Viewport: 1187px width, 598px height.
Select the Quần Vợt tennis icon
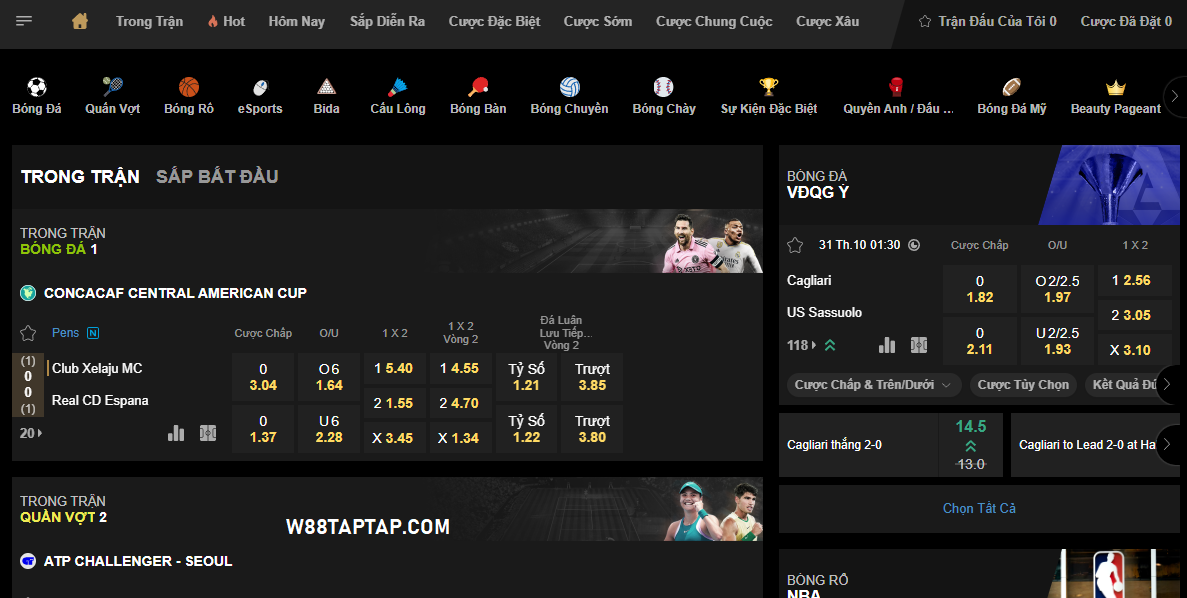113,87
